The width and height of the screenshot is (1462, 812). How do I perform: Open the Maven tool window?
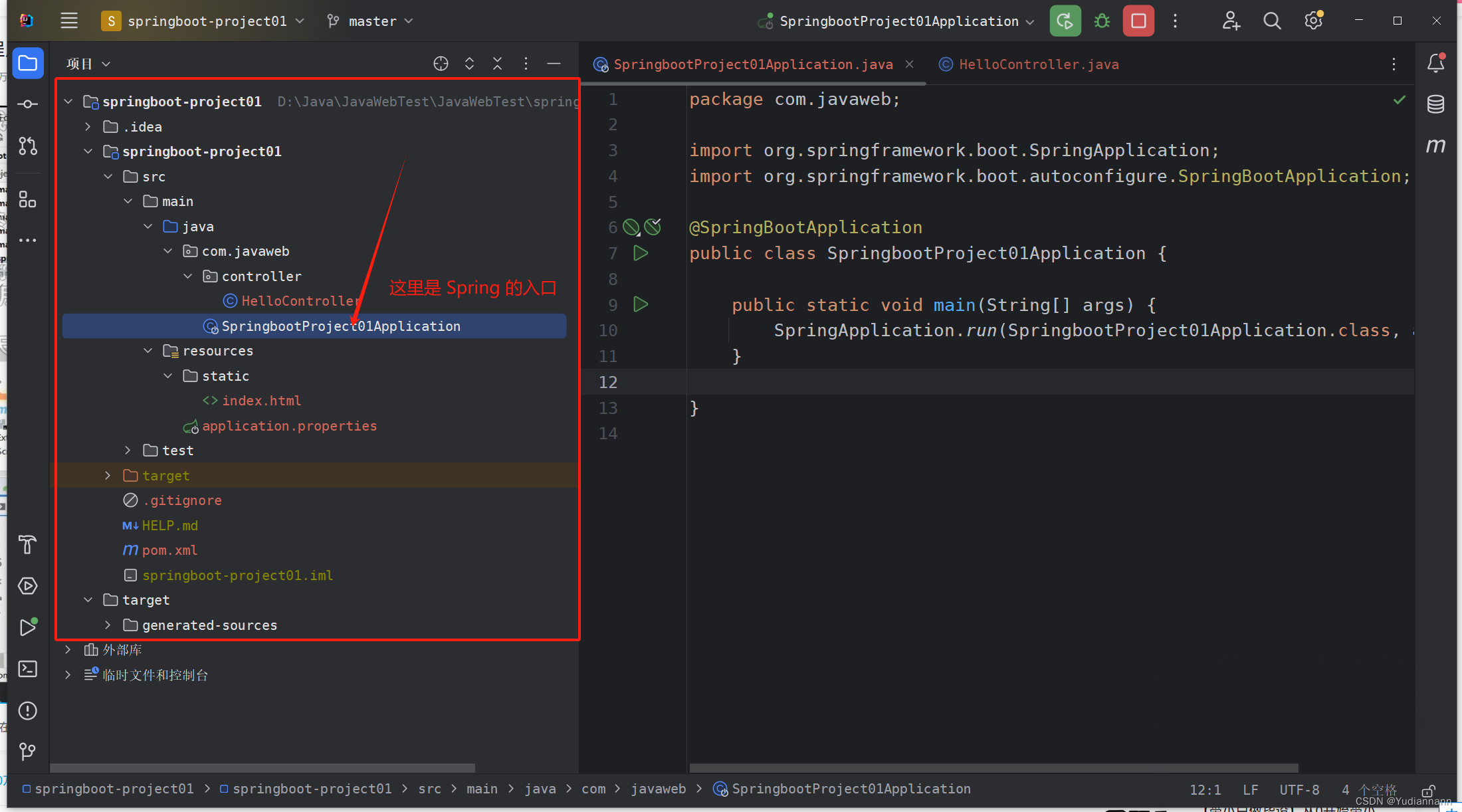(x=1436, y=146)
